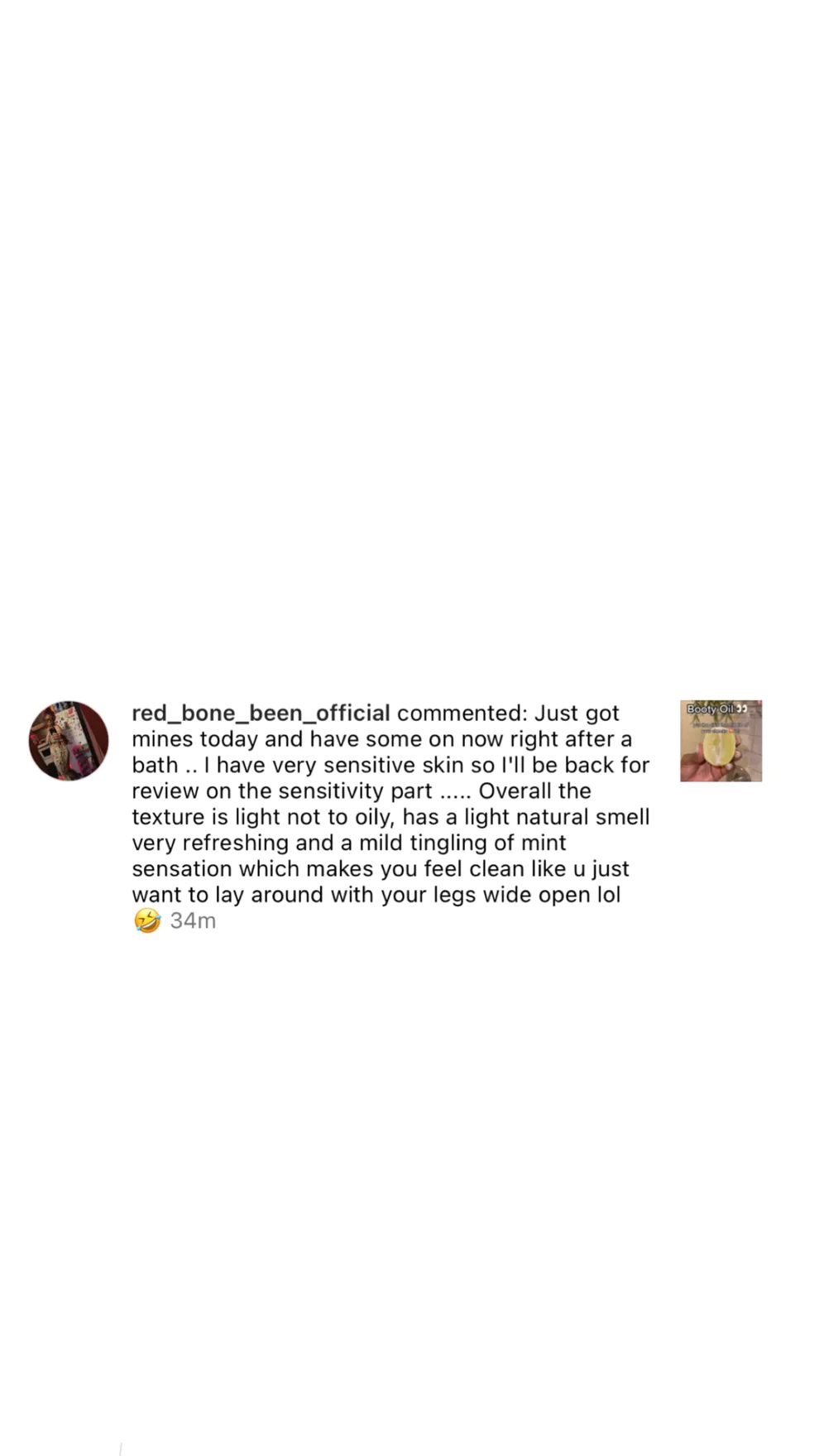Tap the line 'very refreshing and a mild tingling'
The height and width of the screenshot is (1456, 819).
click(349, 843)
